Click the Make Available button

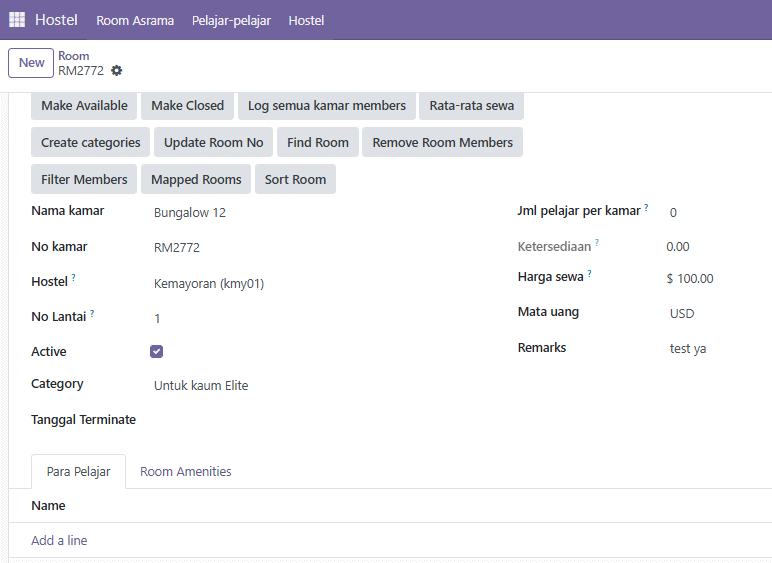click(x=84, y=105)
